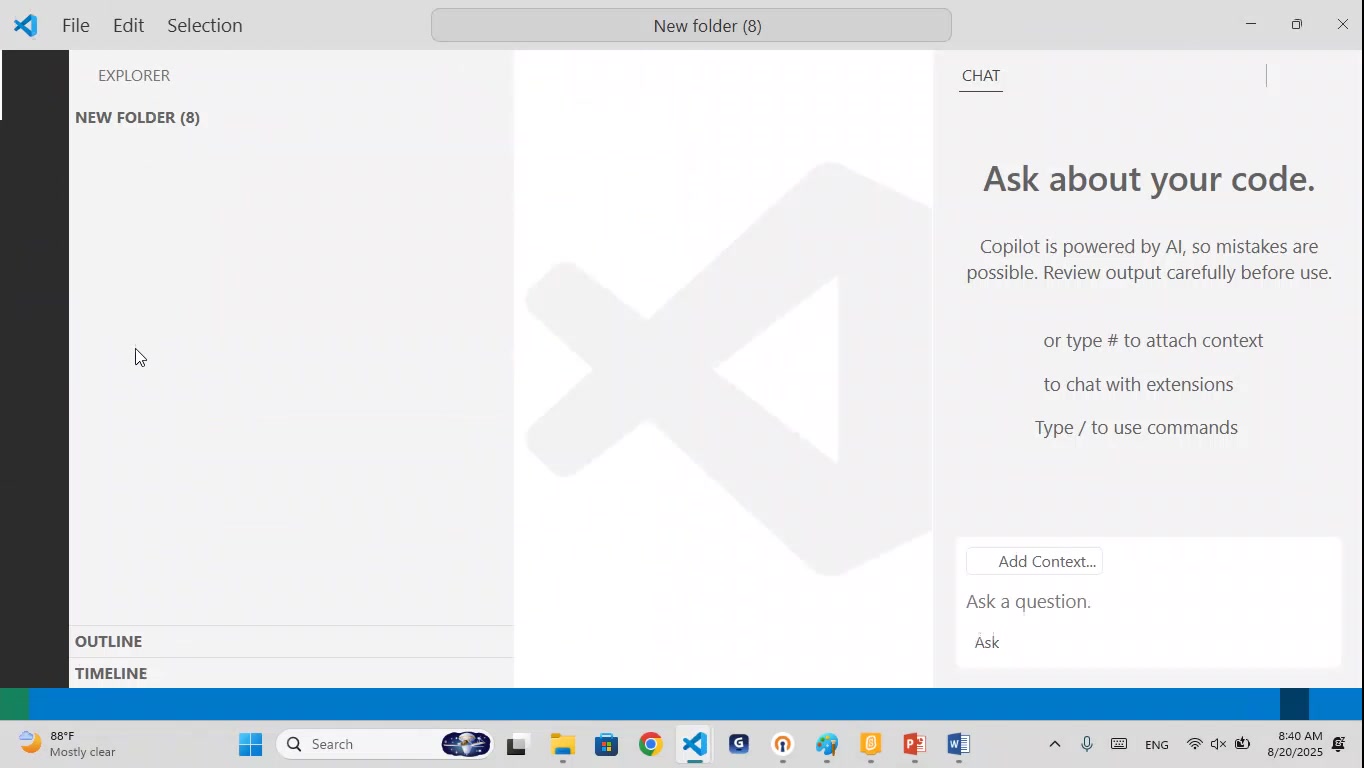Open the Edit menu
The image size is (1364, 768).
coord(128,25)
